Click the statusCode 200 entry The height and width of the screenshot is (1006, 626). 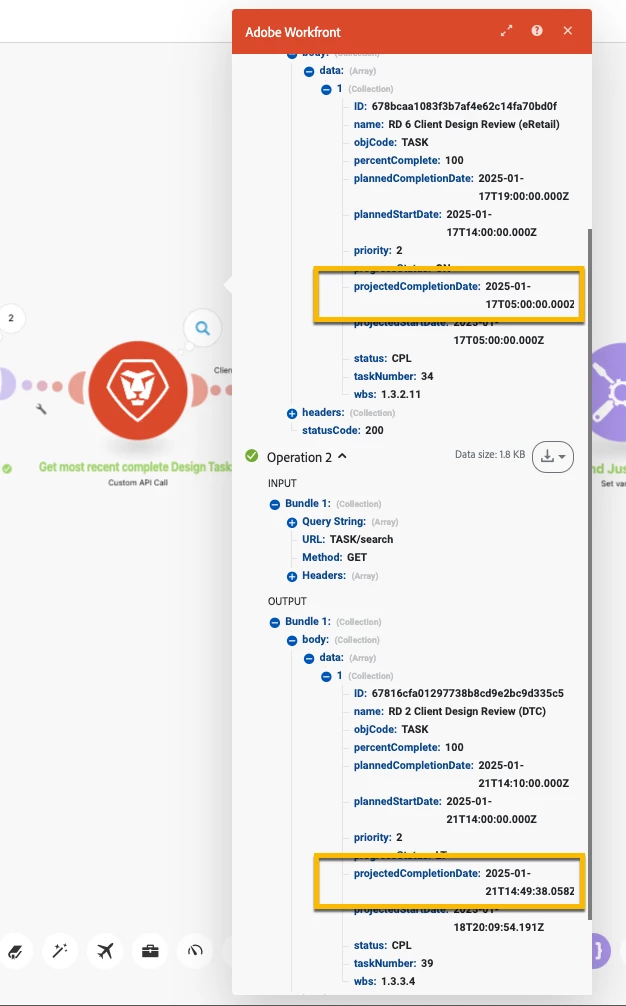(x=343, y=430)
